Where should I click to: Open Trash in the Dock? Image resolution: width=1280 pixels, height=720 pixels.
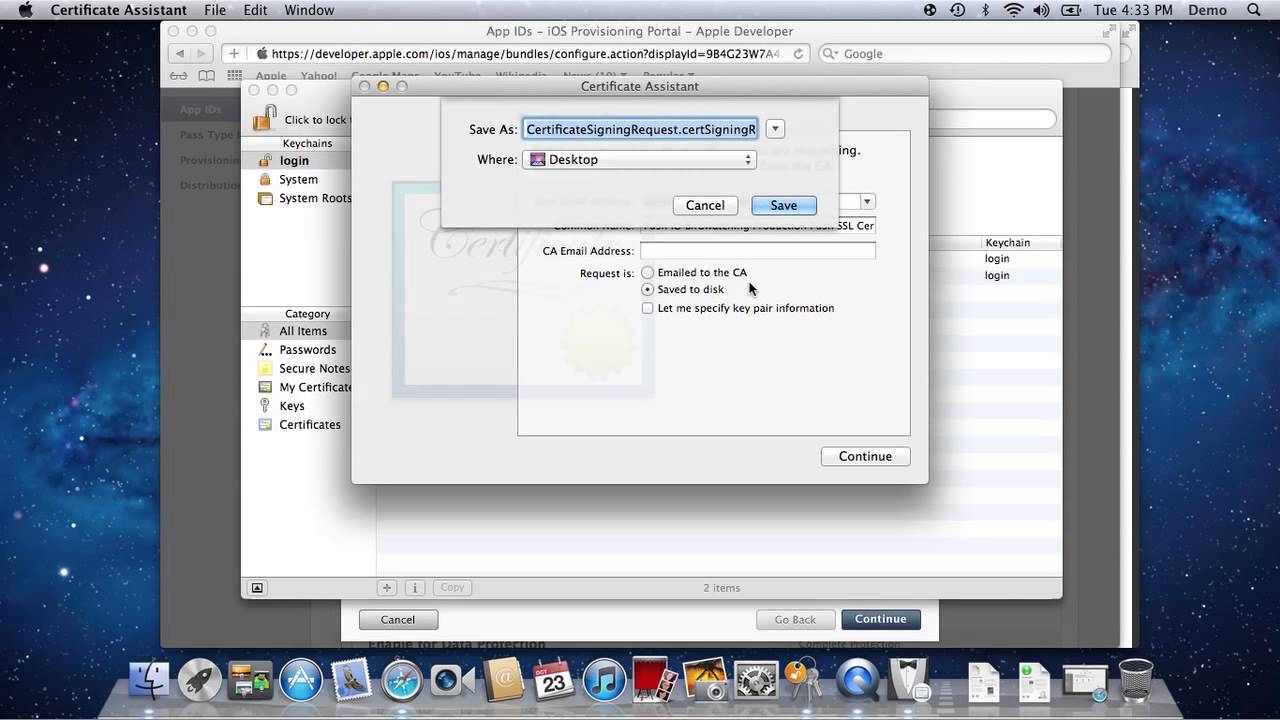(1136, 681)
